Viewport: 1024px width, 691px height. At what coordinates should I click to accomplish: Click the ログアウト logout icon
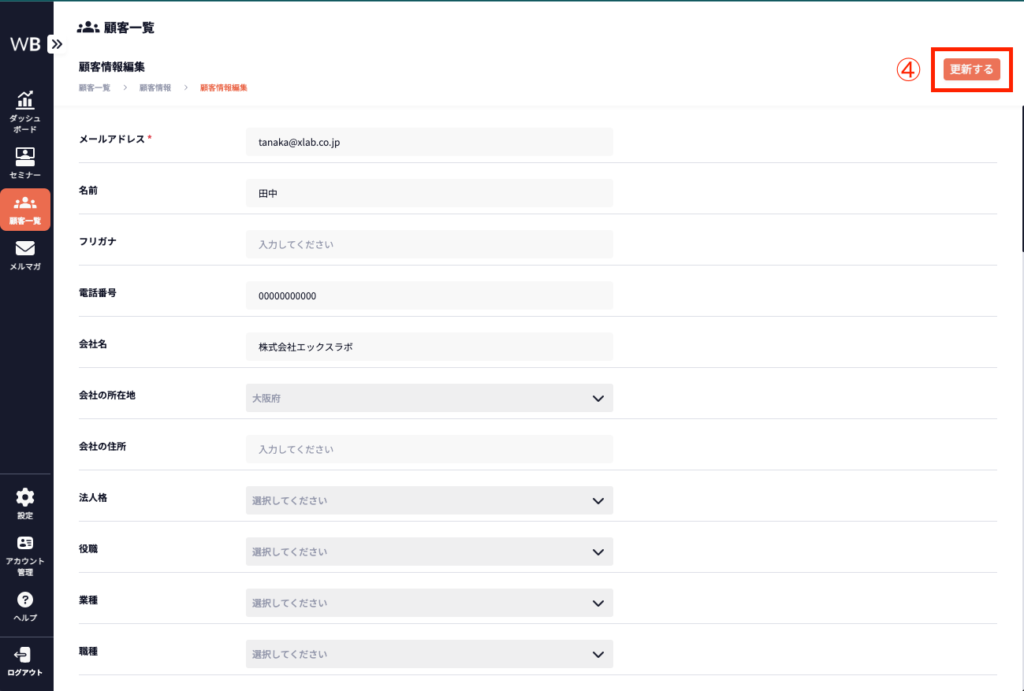(x=25, y=655)
